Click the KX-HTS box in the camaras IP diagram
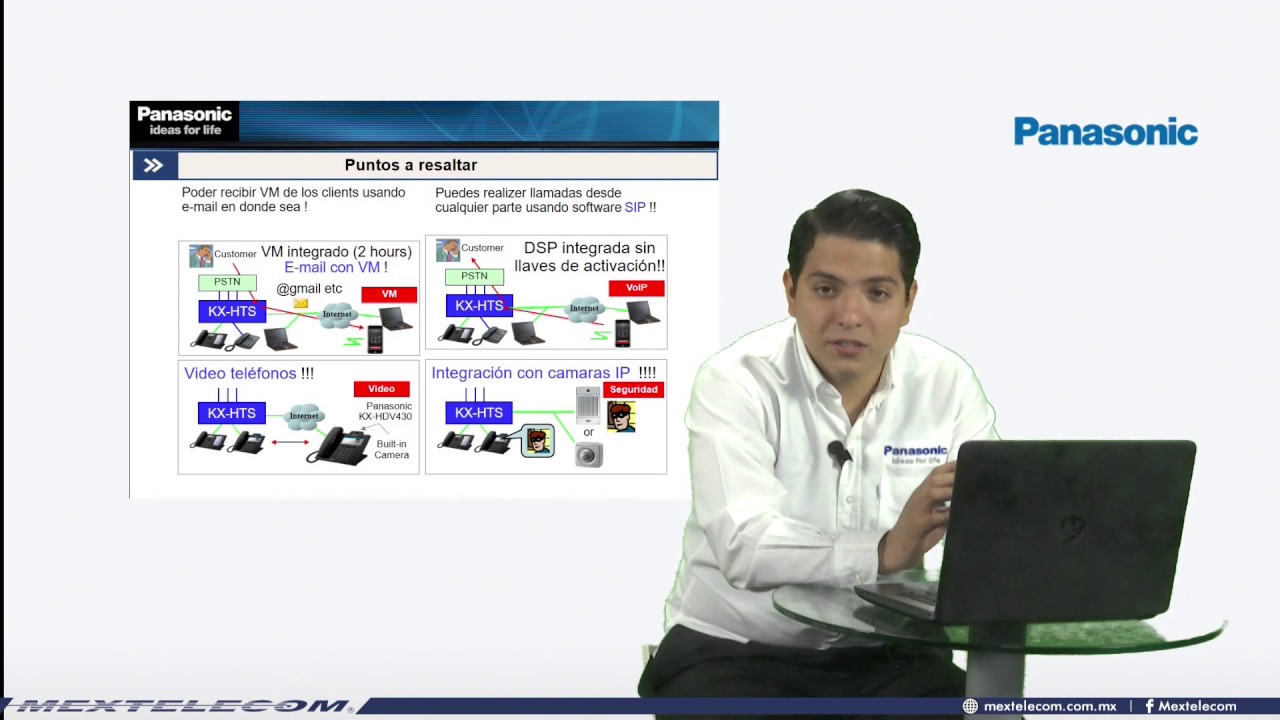Image resolution: width=1280 pixels, height=720 pixels. pyautogui.click(x=479, y=412)
